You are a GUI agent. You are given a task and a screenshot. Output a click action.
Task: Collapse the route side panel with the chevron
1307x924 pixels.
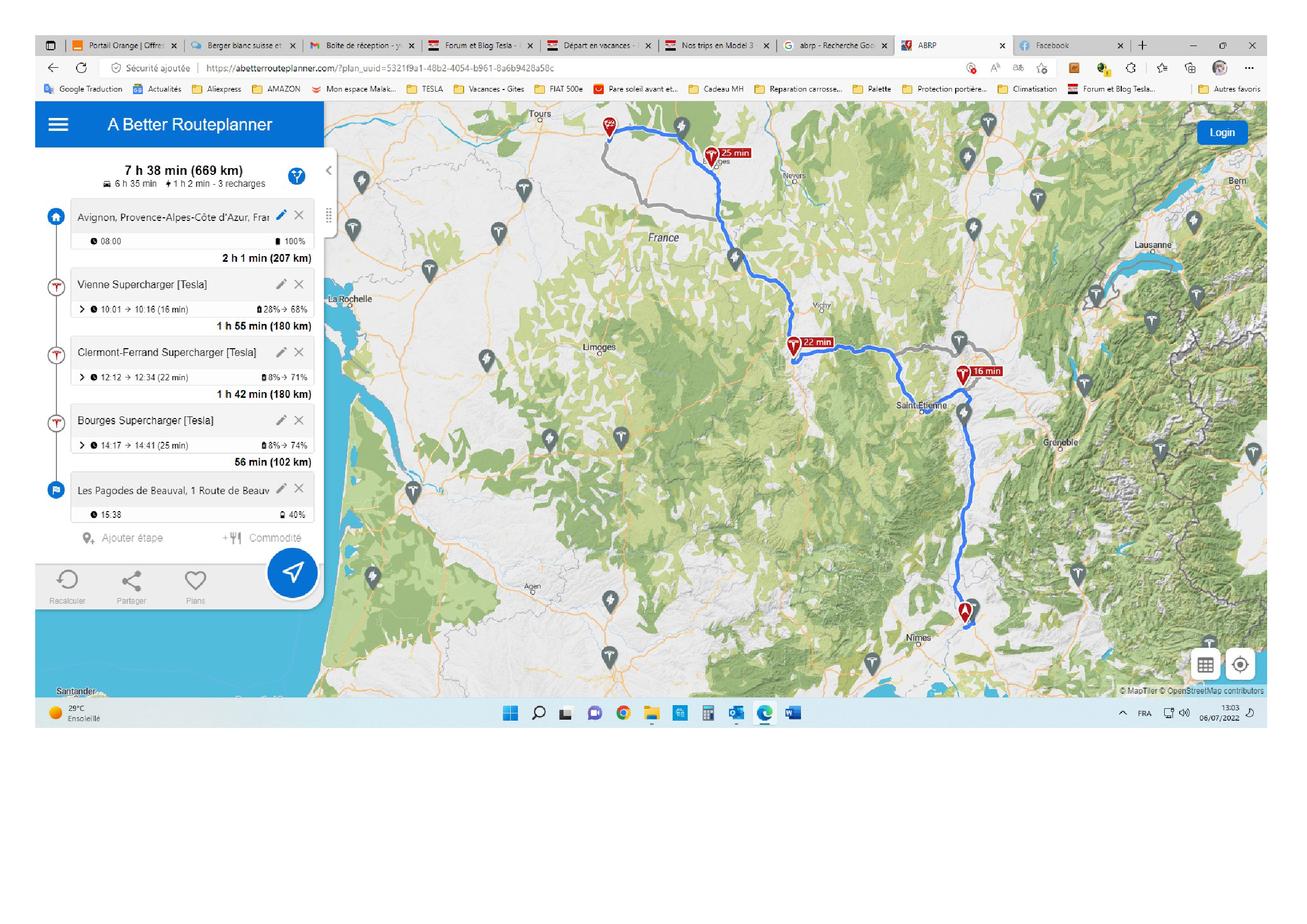(x=329, y=170)
